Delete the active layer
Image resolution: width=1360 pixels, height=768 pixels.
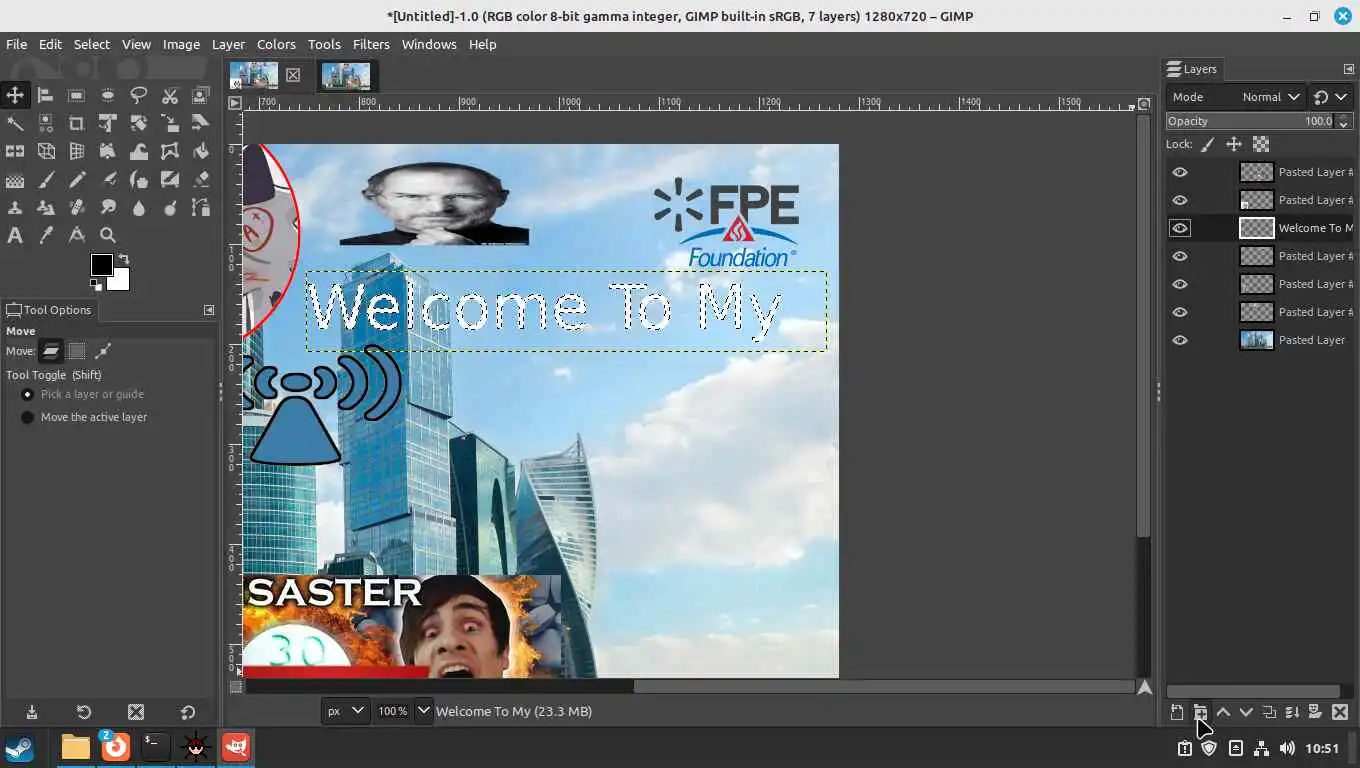(1340, 712)
